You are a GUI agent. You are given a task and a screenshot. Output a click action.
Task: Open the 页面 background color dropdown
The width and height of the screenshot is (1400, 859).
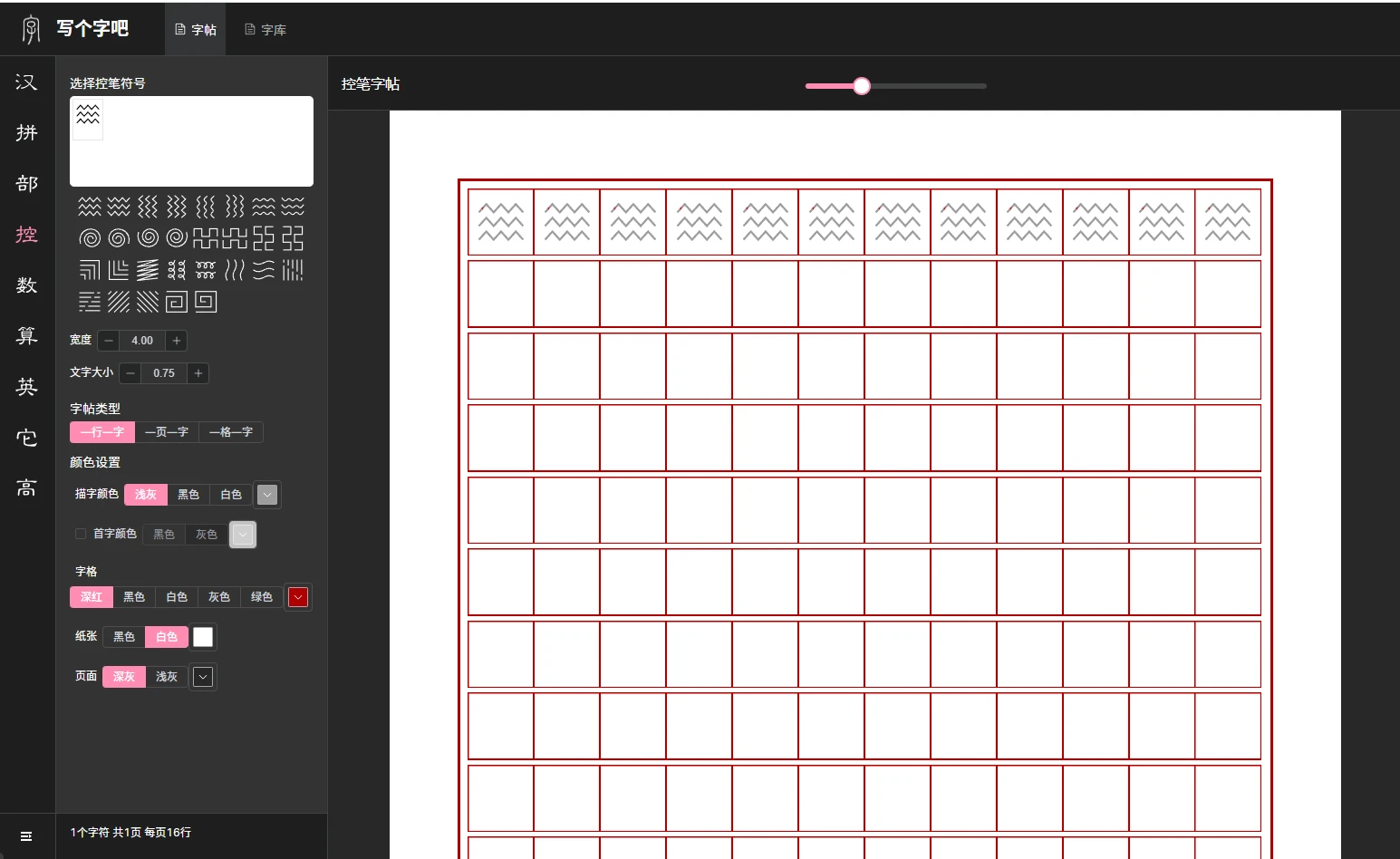point(203,677)
